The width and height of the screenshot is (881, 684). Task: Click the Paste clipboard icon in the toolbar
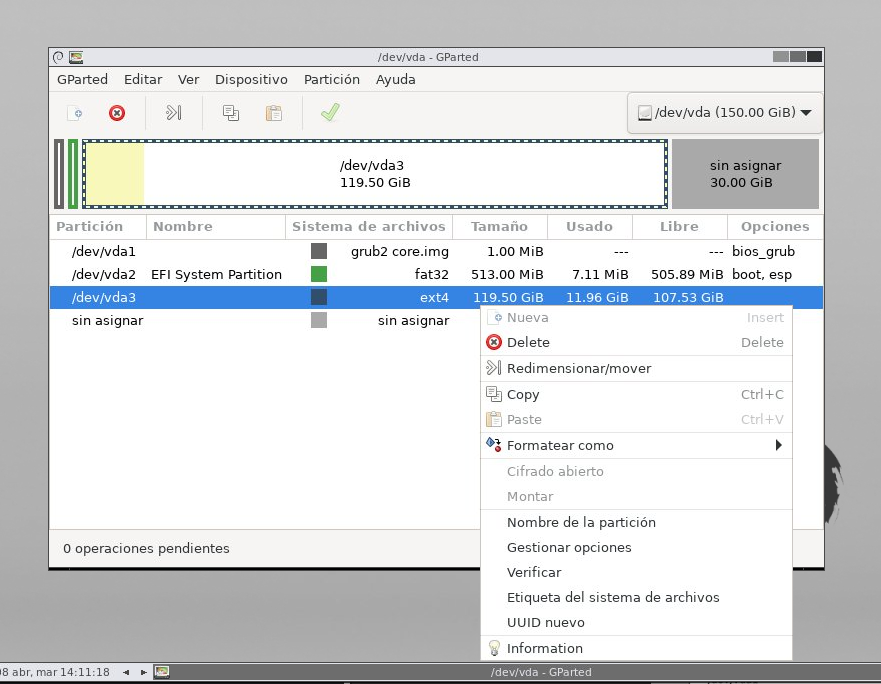pos(272,113)
